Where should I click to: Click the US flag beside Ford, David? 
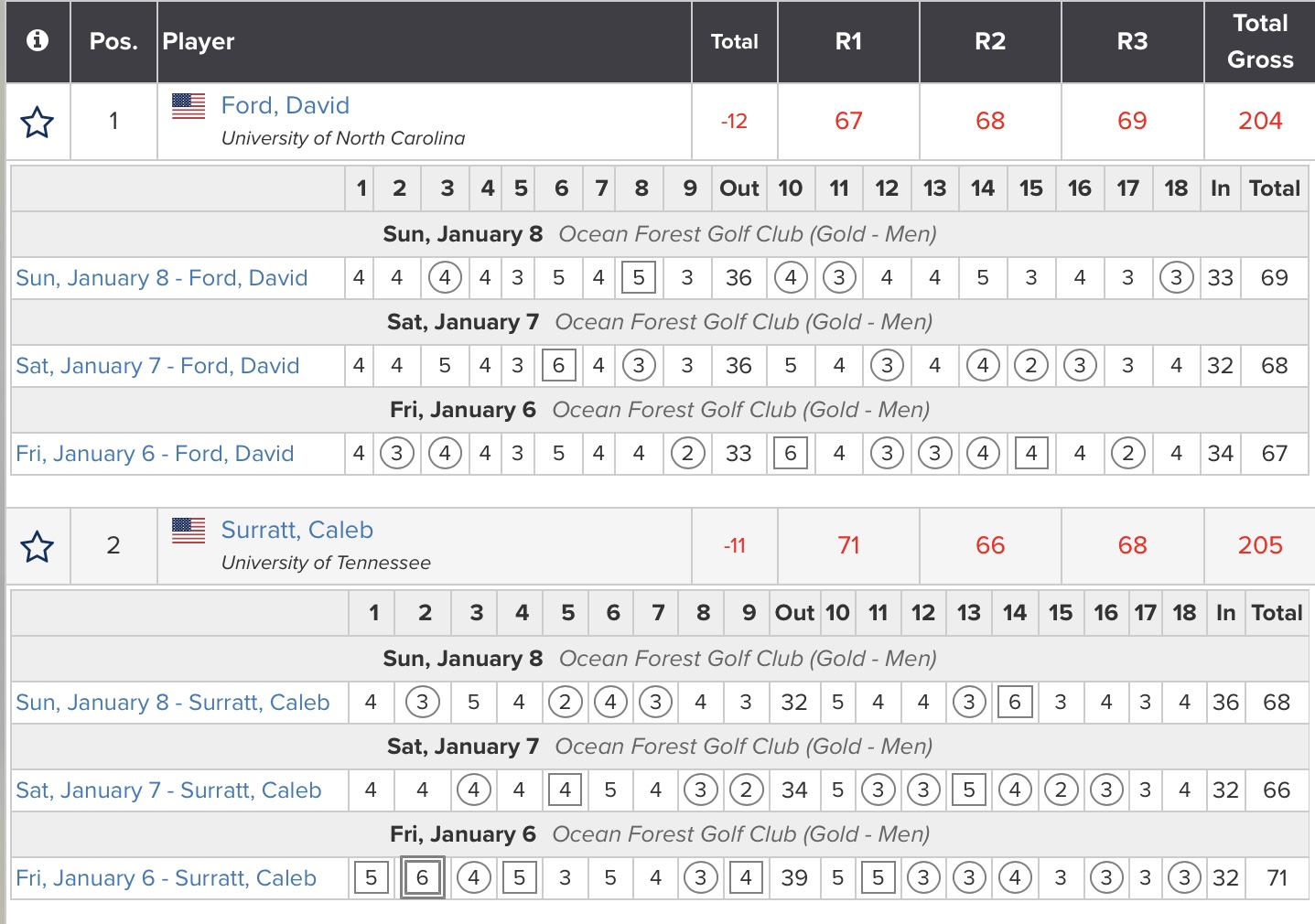pos(189,106)
